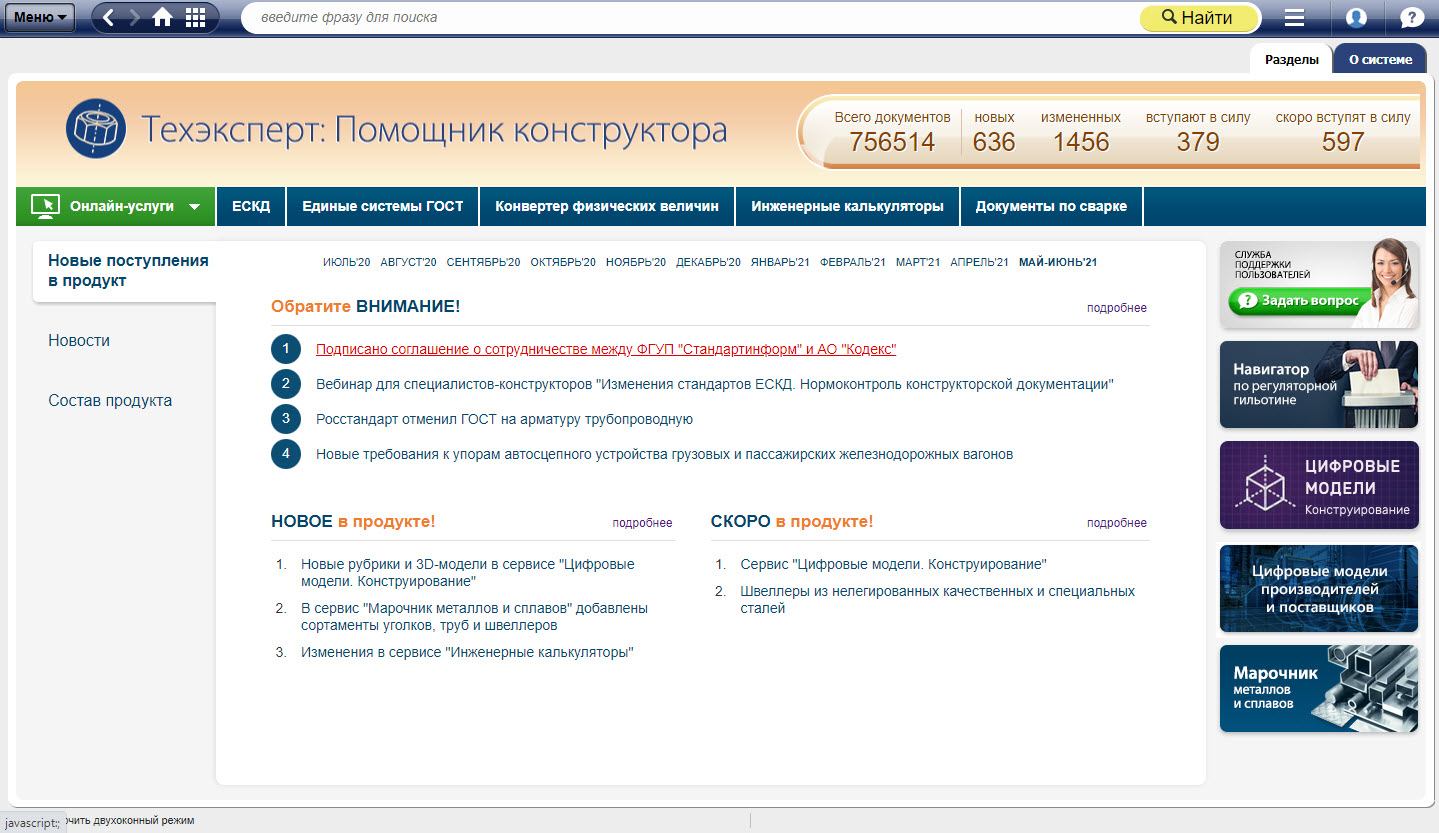Switch to the О системе tab

point(1380,59)
